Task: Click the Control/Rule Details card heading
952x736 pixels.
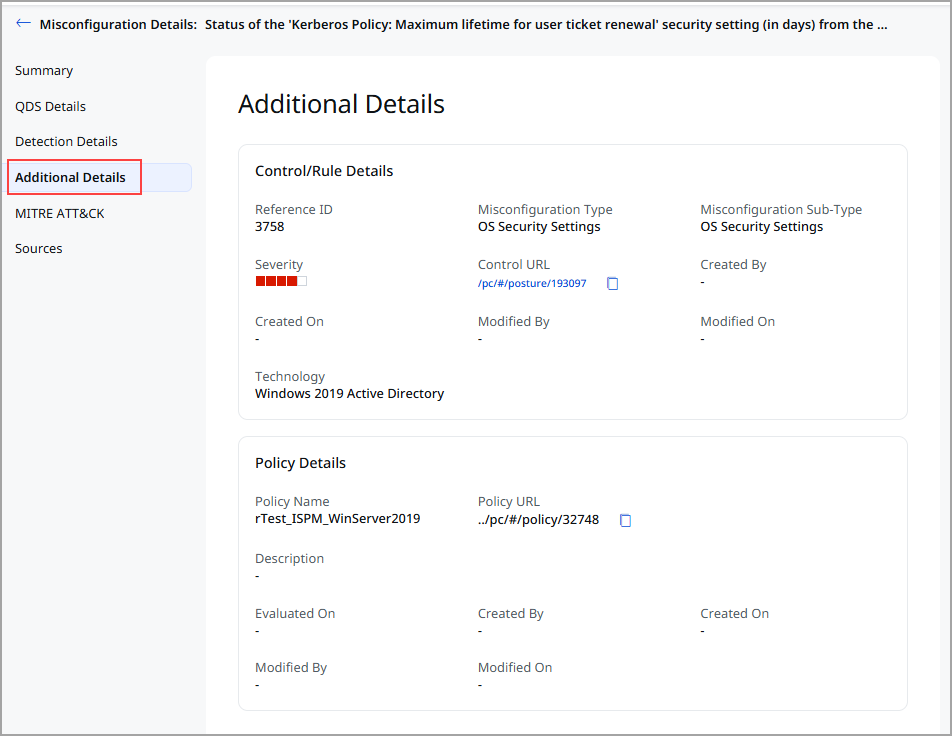Action: point(324,171)
